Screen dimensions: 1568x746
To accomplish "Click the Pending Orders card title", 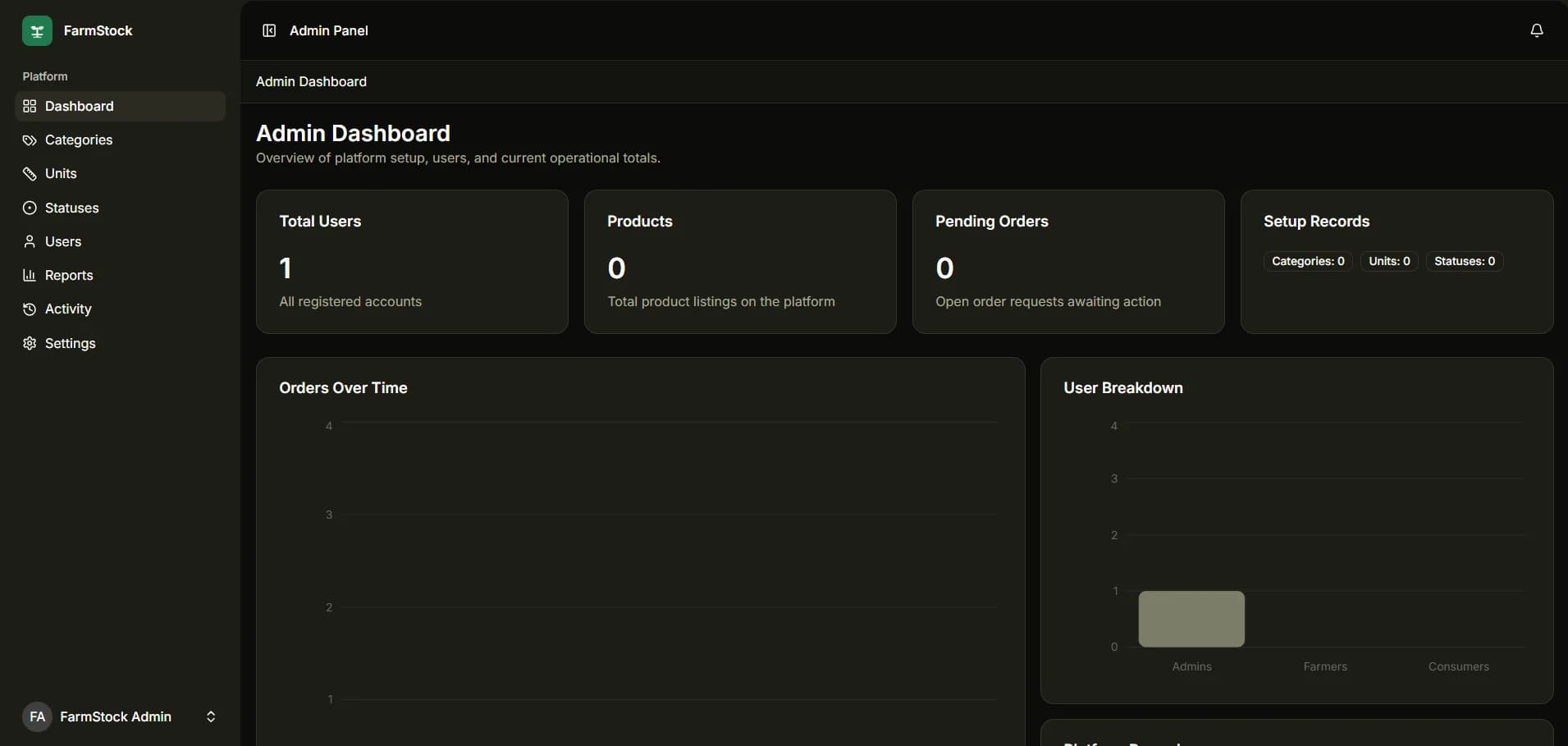I will tap(992, 221).
